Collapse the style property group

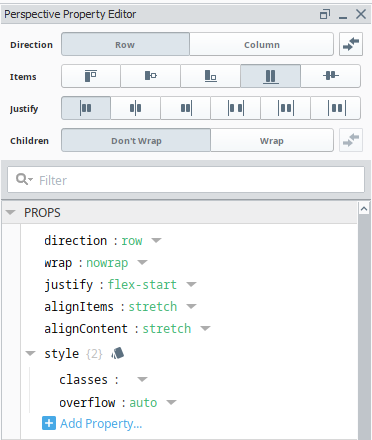[30, 353]
